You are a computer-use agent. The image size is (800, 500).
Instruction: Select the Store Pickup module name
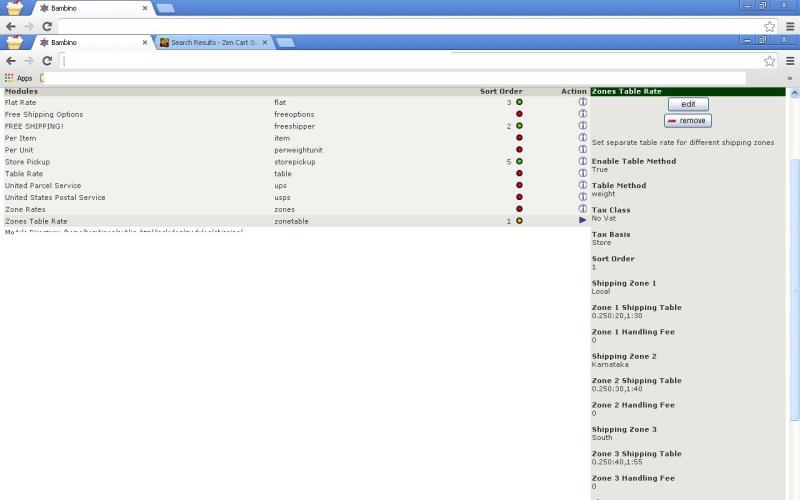click(x=28, y=162)
